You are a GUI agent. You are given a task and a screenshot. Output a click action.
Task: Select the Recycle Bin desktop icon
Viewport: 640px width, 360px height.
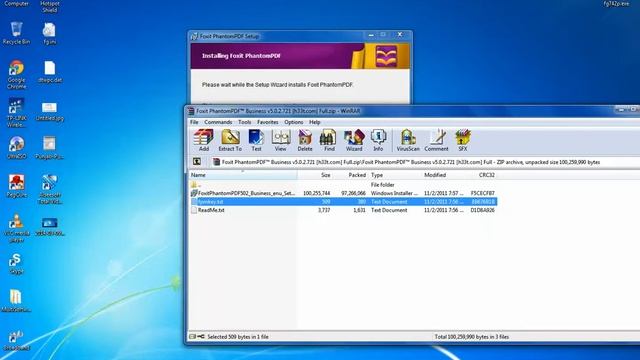point(16,33)
